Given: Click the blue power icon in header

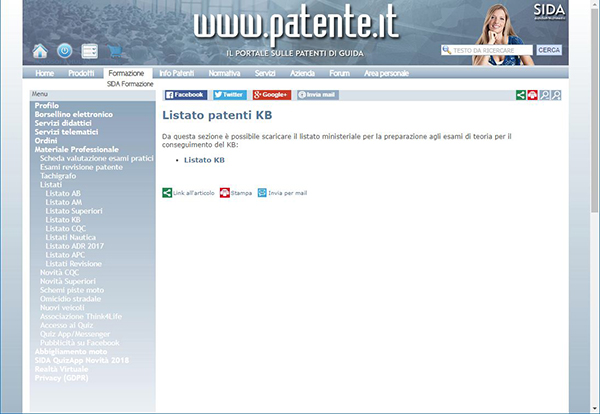Looking at the screenshot, I should tap(64, 51).
